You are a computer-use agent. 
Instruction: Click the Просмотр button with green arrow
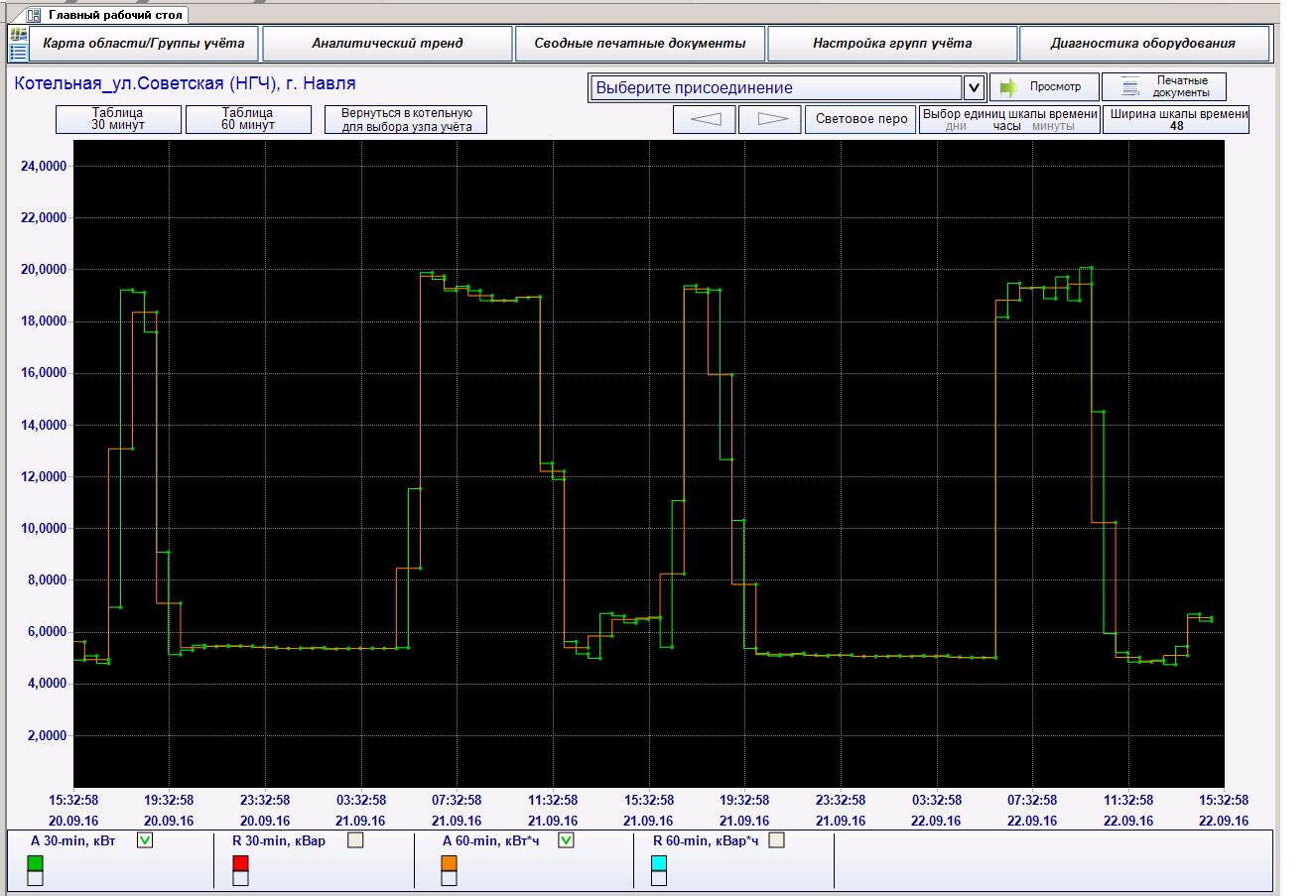(x=1043, y=87)
